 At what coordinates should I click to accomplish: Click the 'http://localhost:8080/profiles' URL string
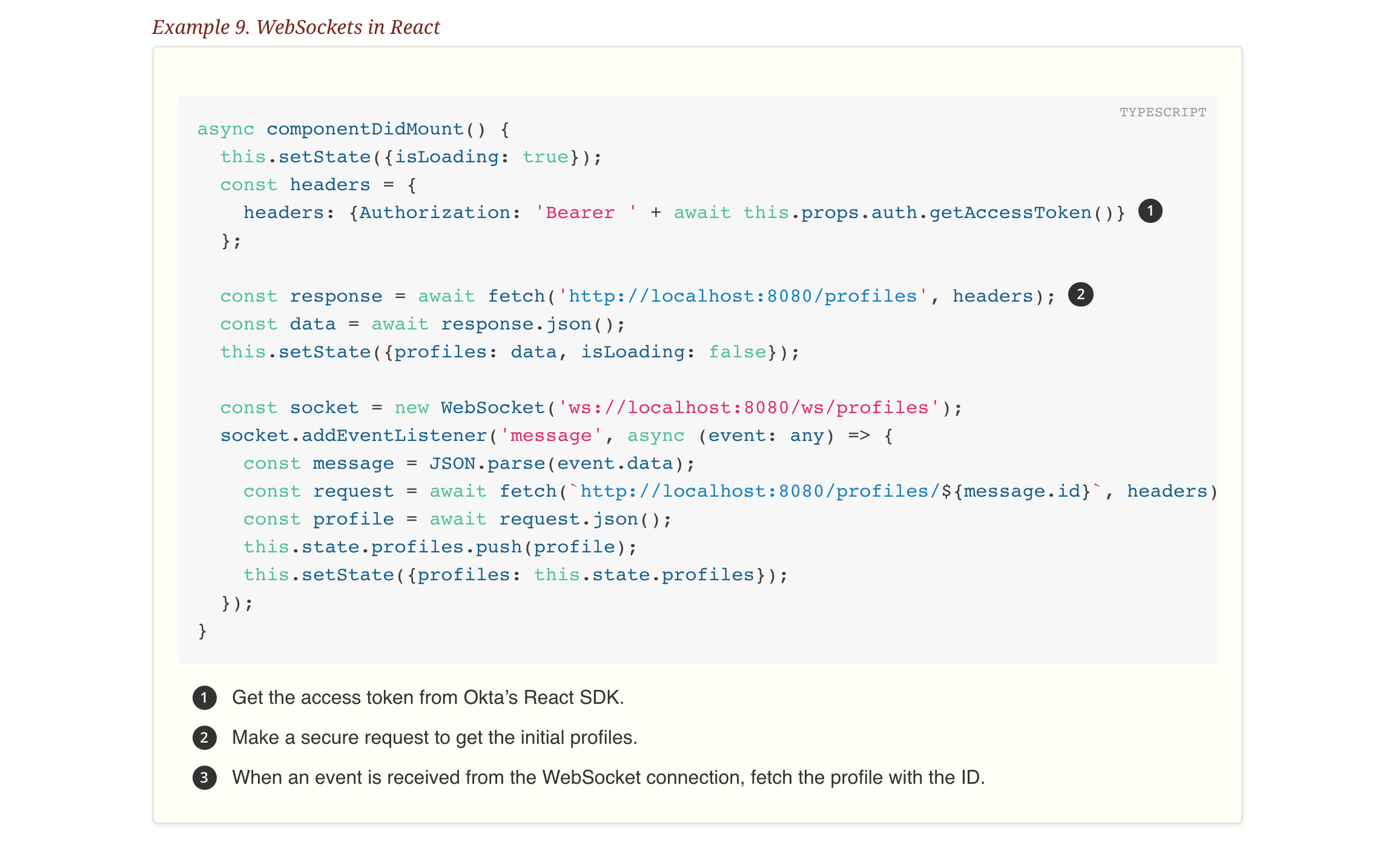click(743, 296)
